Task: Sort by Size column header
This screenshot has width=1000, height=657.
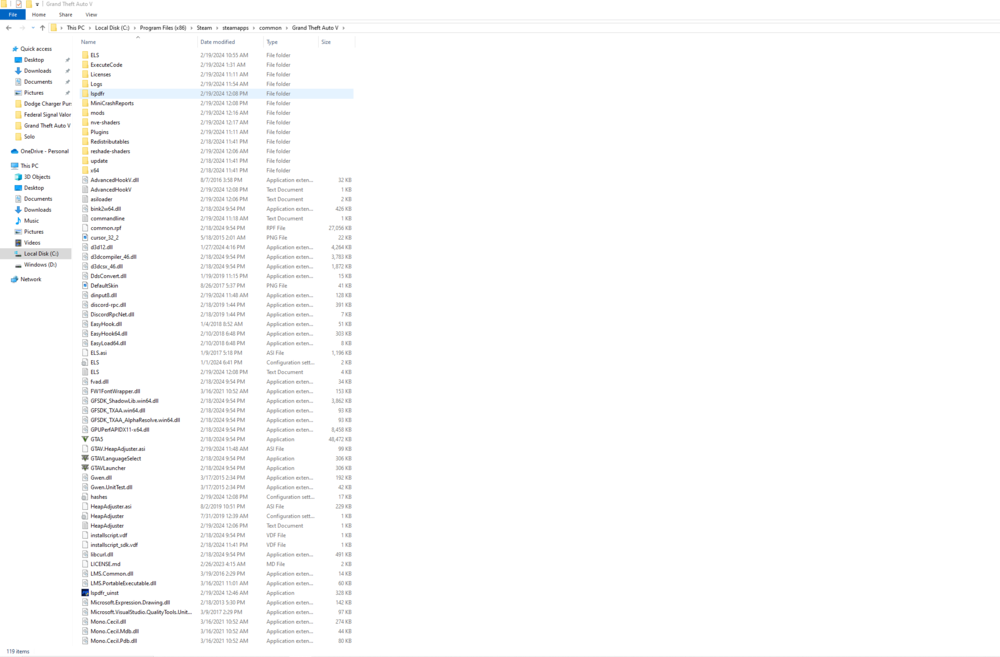Action: 326,42
